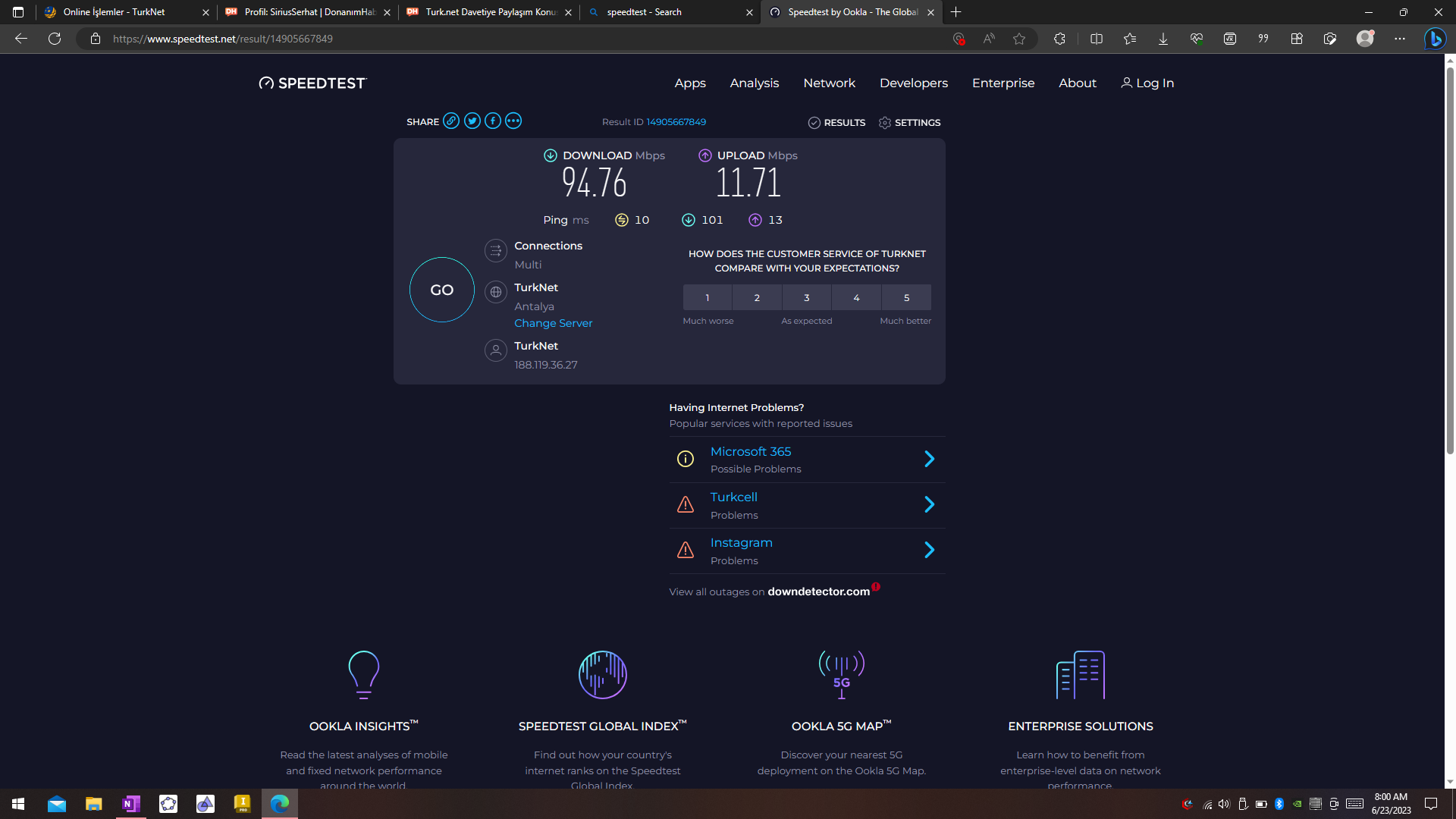
Task: Open a new browser tab
Action: 956,12
